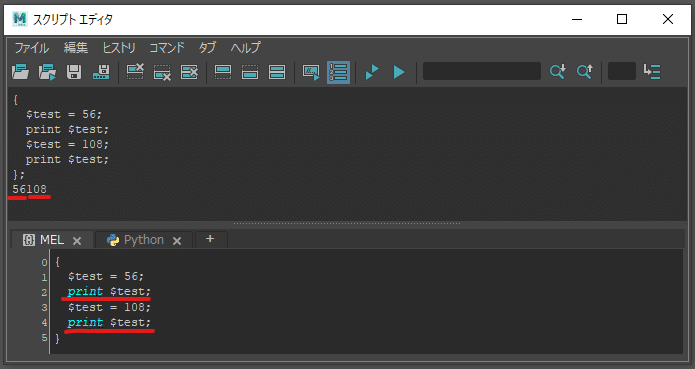Click the Go to Line number field
This screenshot has height=369, width=695.
(x=621, y=71)
